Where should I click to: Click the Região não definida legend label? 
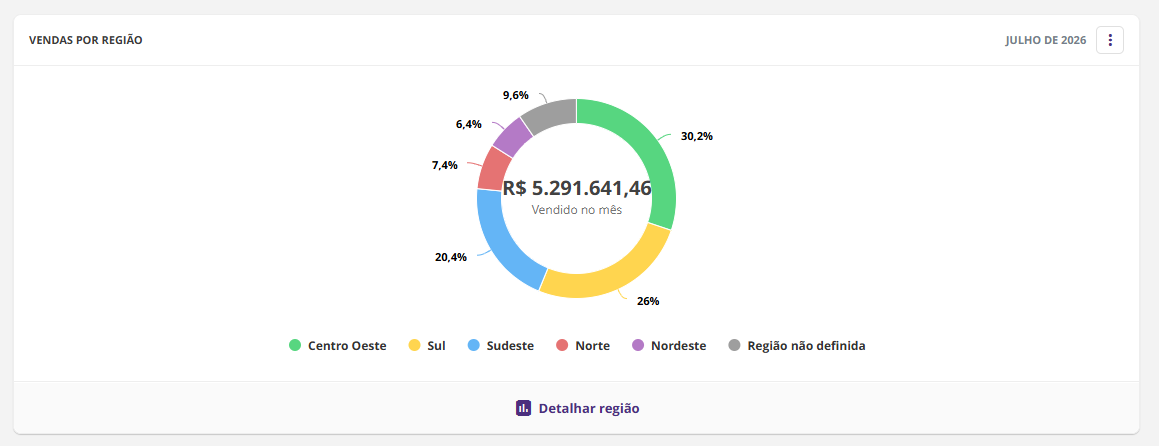(x=806, y=345)
